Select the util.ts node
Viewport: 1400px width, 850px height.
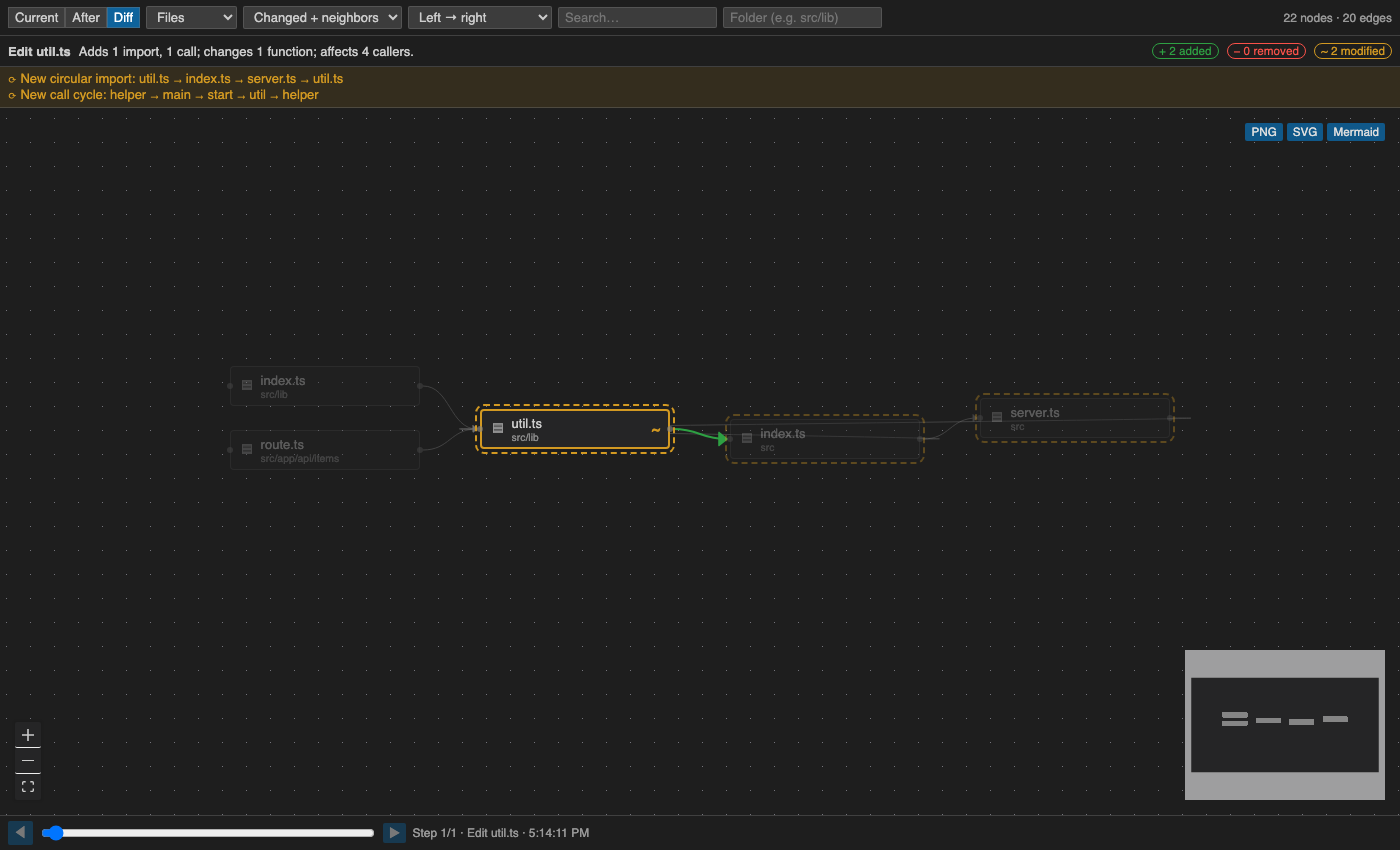575,430
